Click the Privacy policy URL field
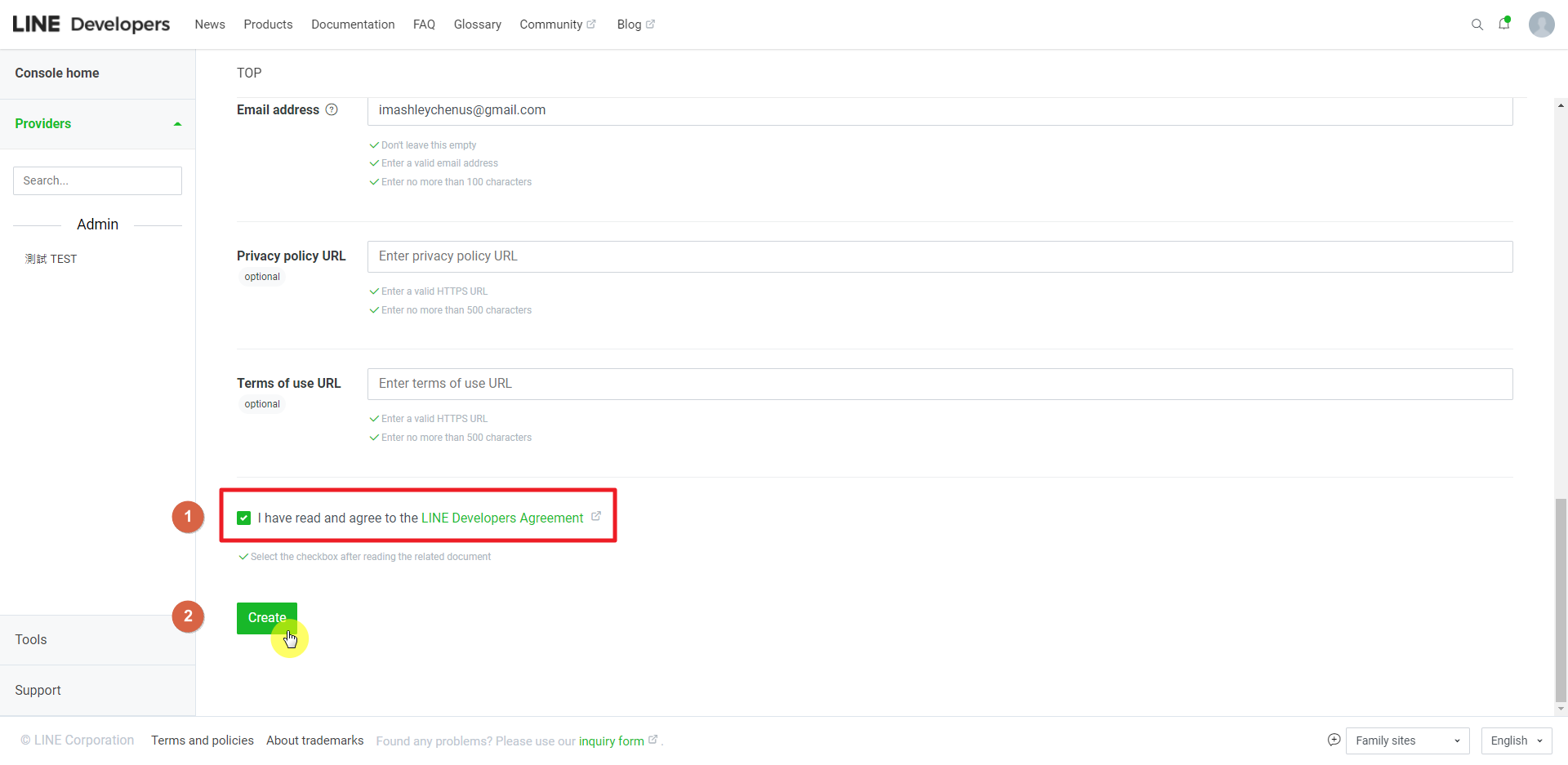Viewport: 1568px width, 765px height. [939, 256]
